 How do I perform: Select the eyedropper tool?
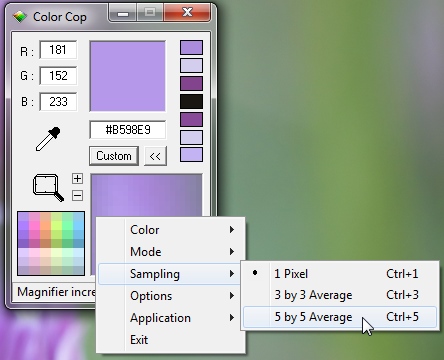[48, 139]
